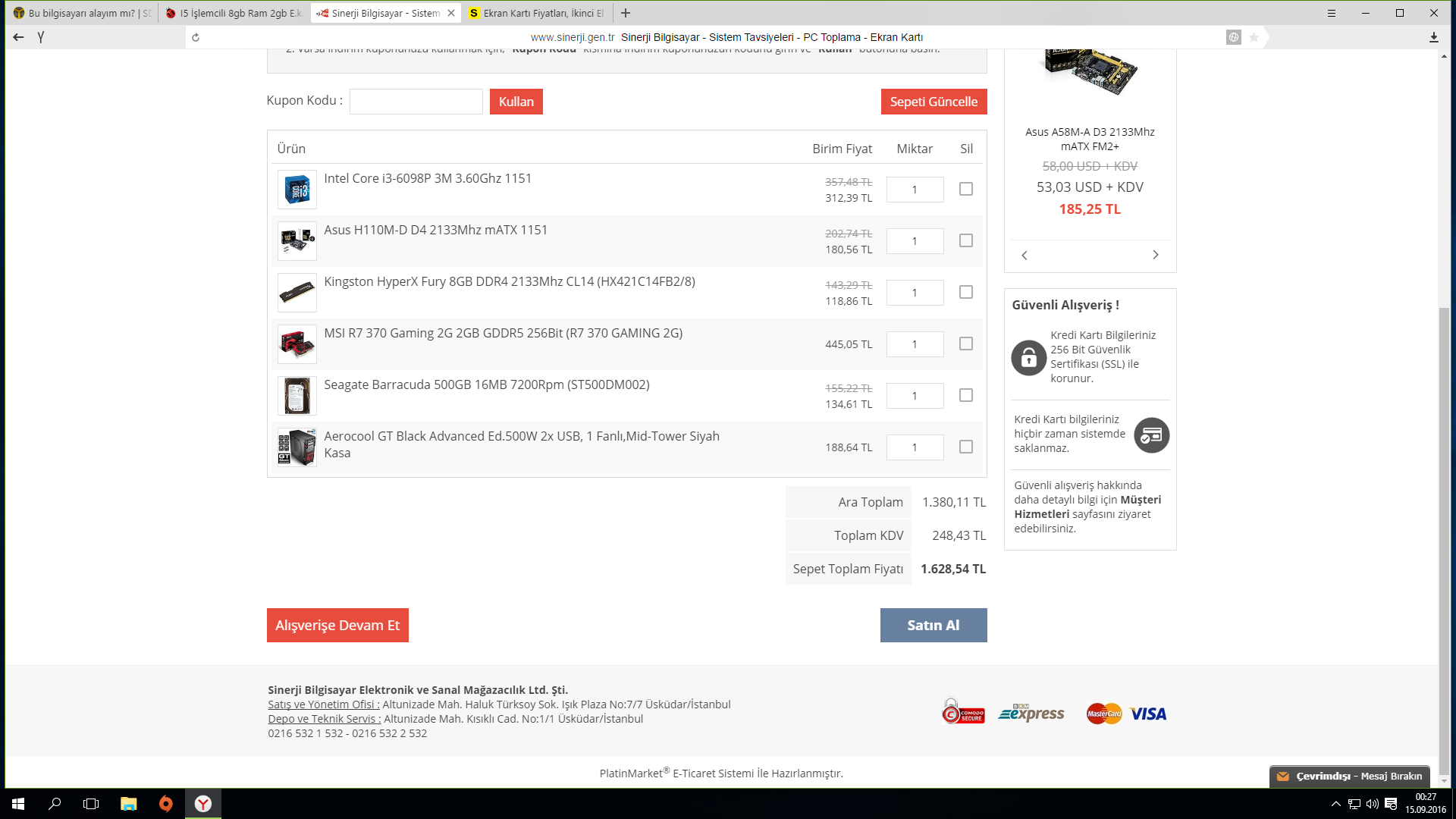The image size is (1456, 819).
Task: Edit quantity field for Seagate Barracuda
Action: [915, 396]
